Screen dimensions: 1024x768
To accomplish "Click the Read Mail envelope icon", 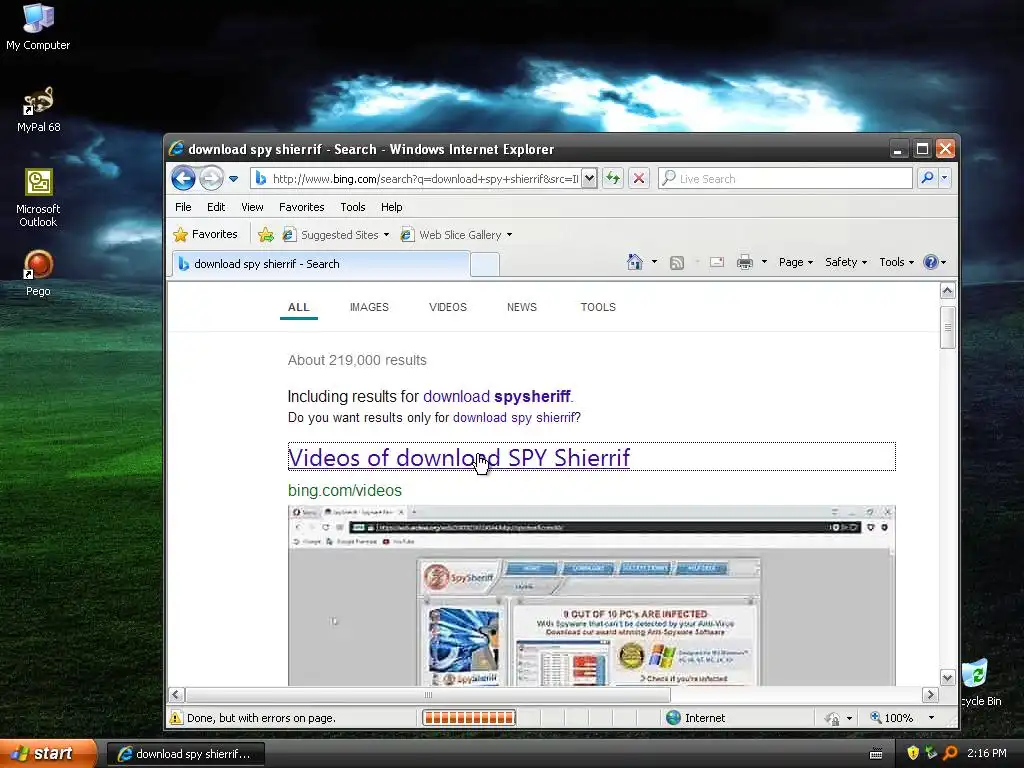I will pyautogui.click(x=717, y=262).
